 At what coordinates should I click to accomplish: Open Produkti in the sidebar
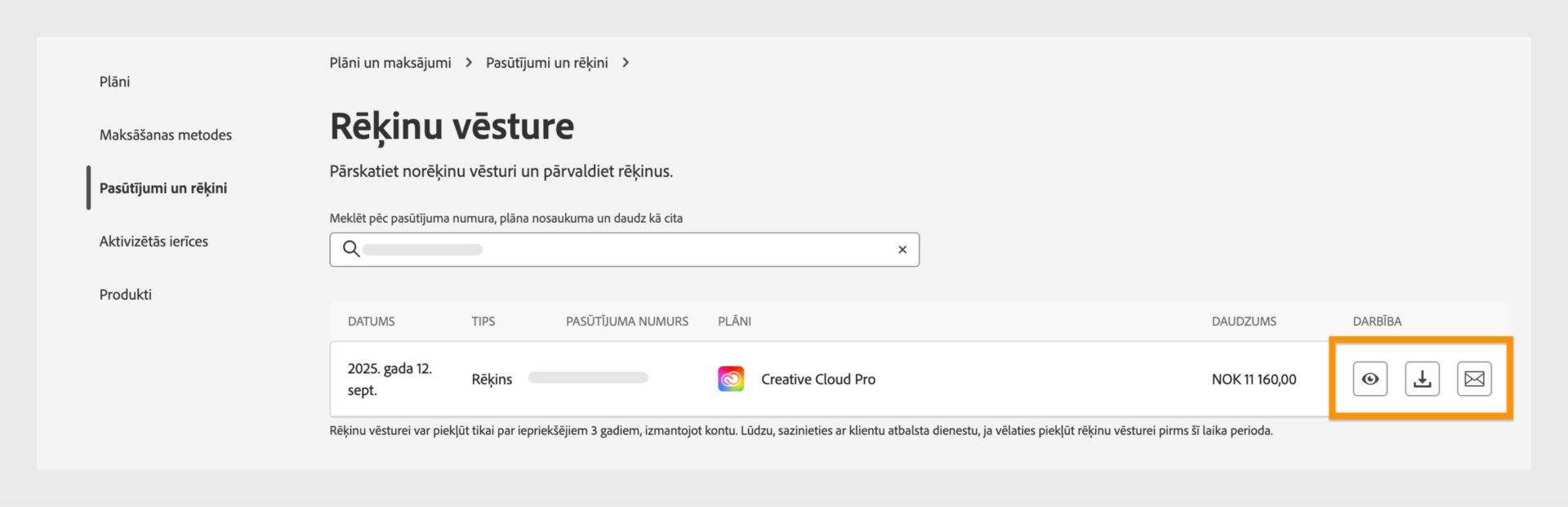click(126, 295)
